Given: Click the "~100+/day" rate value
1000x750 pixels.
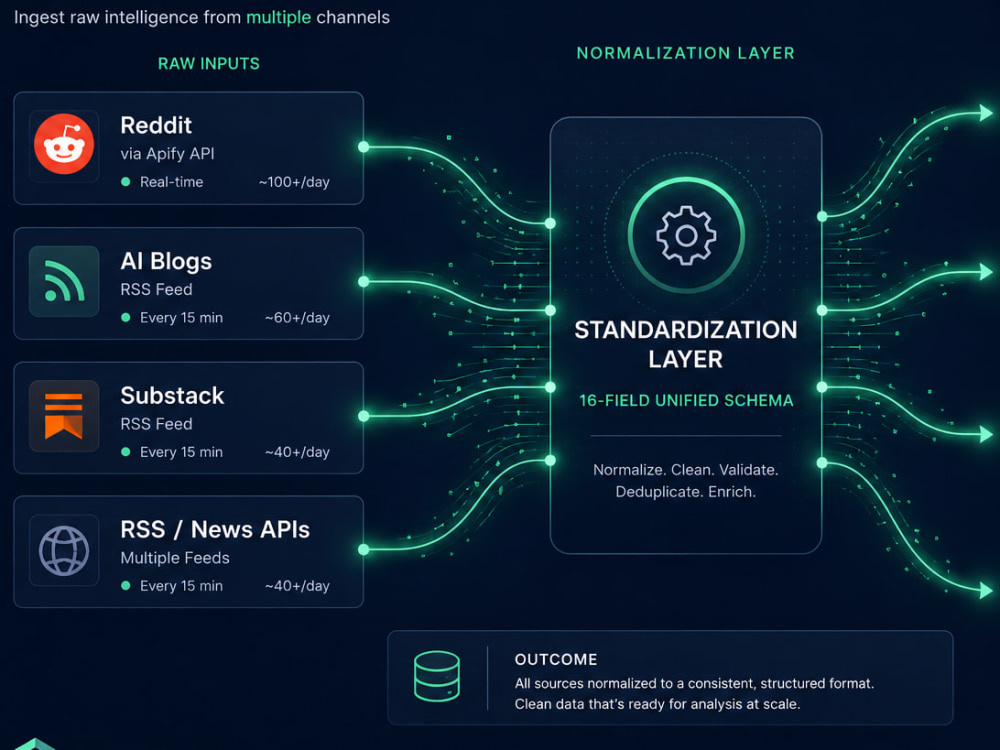Looking at the screenshot, I should pos(294,182).
